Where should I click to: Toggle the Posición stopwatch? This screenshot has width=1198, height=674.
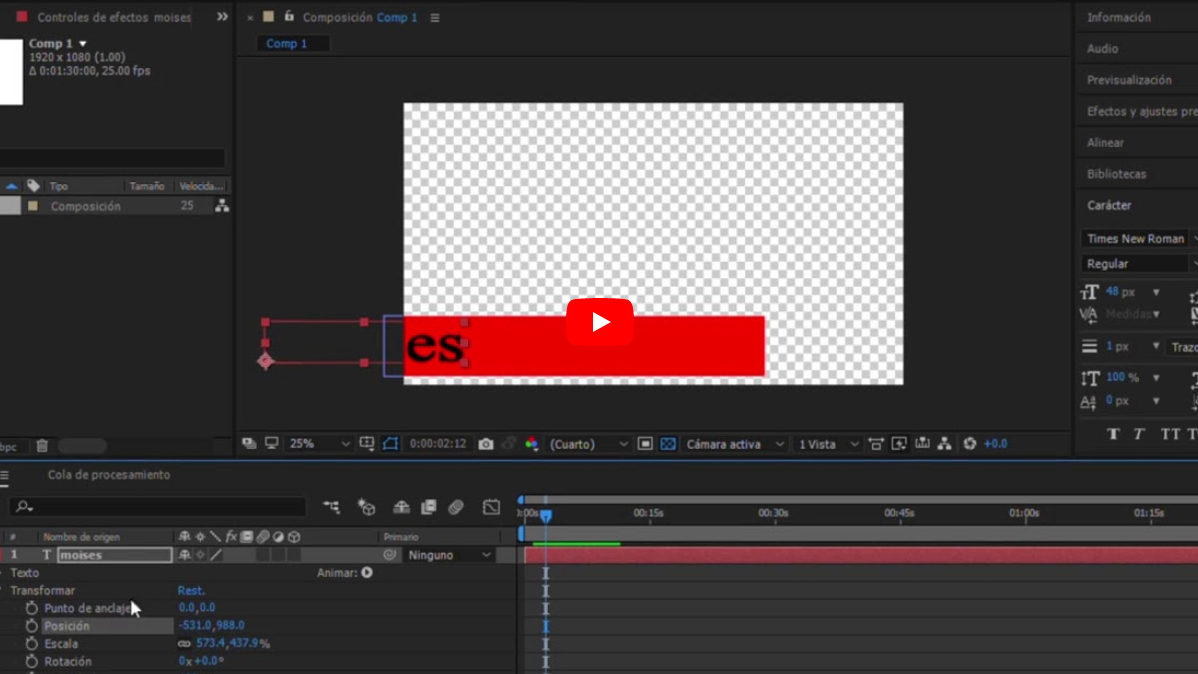click(31, 626)
